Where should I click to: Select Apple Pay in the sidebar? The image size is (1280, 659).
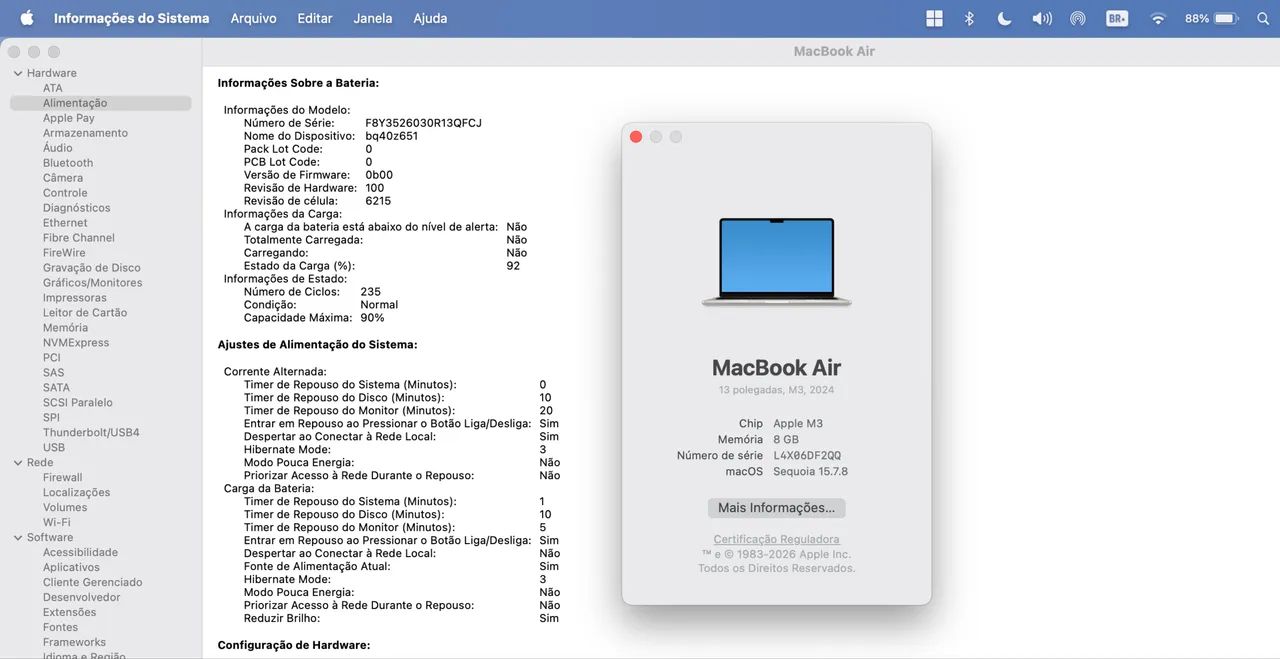(69, 118)
